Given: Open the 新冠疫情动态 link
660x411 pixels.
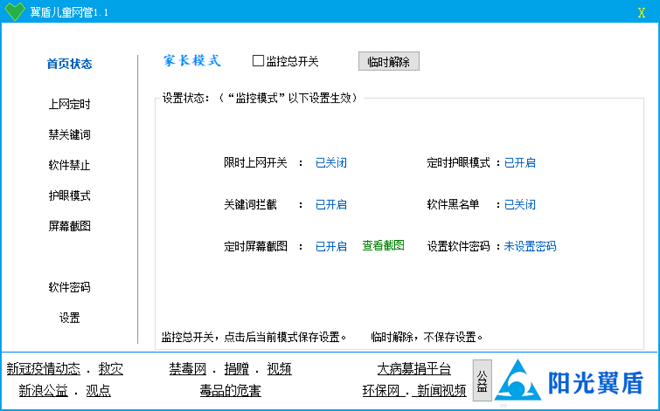Looking at the screenshot, I should click(x=45, y=369).
